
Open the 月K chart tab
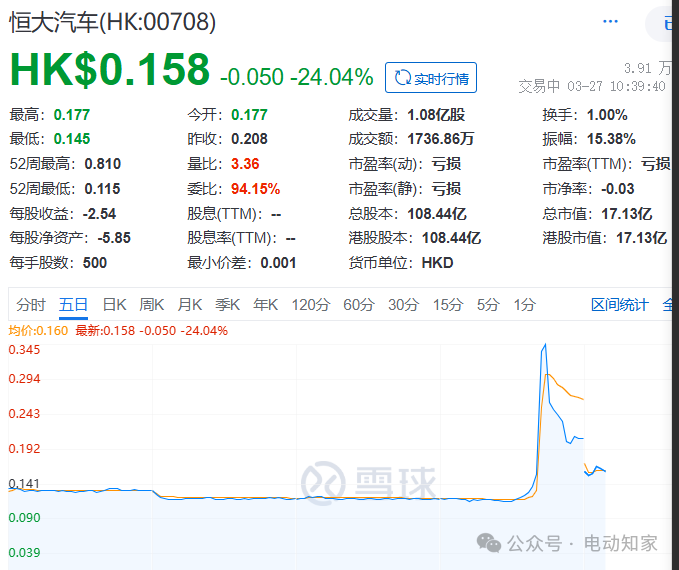click(190, 305)
